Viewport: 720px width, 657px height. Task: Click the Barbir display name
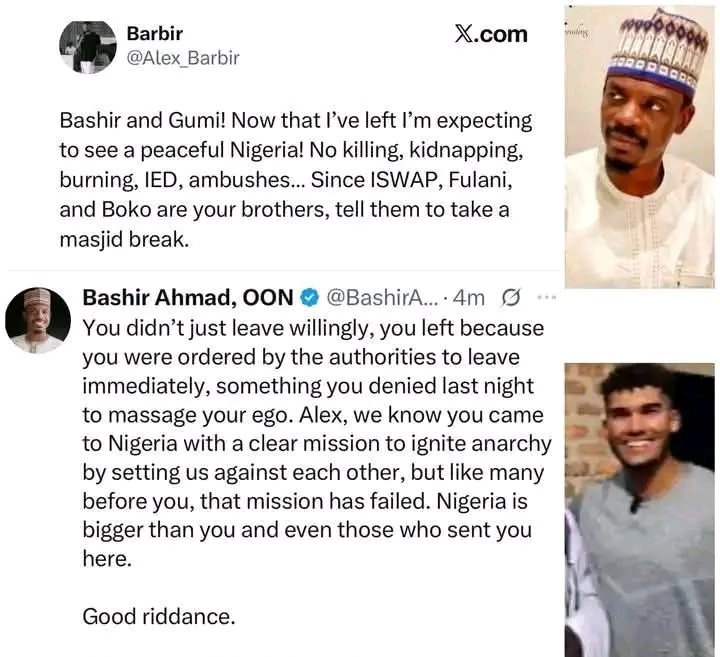155,33
